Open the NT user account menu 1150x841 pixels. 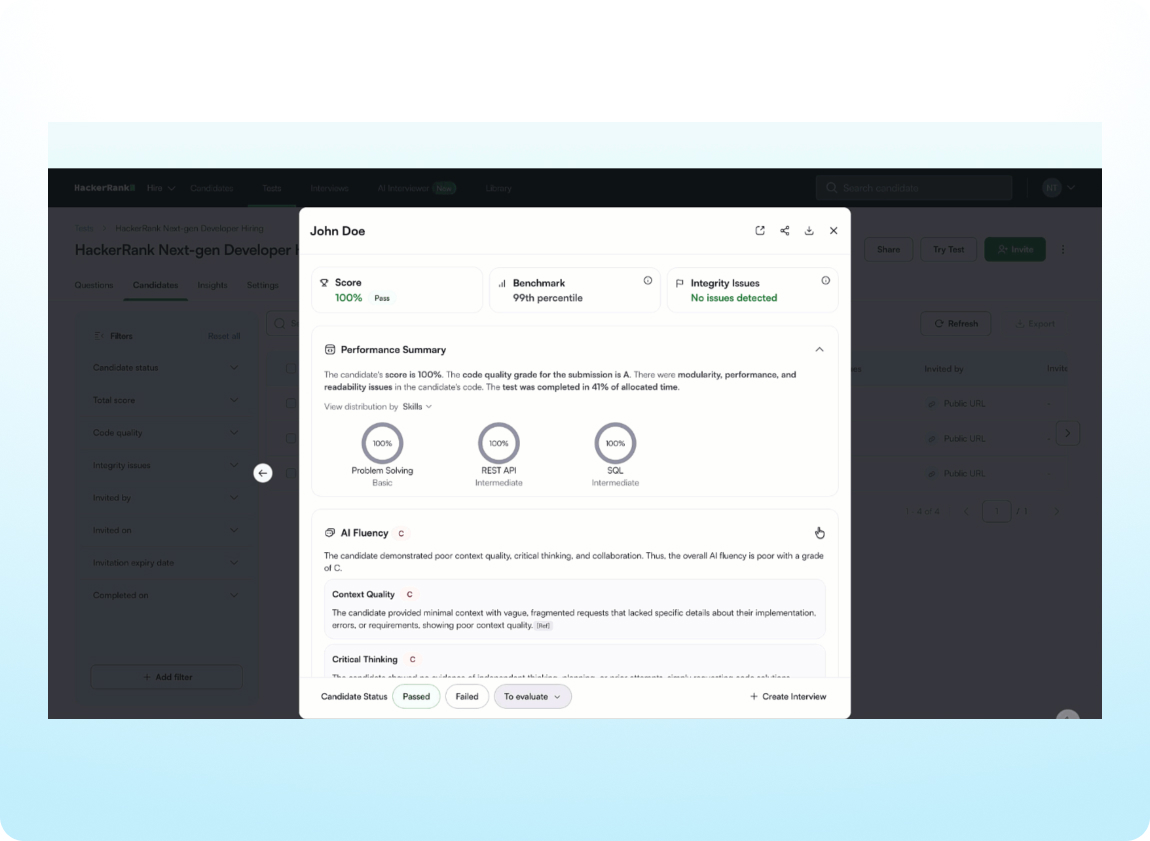pyautogui.click(x=1059, y=188)
